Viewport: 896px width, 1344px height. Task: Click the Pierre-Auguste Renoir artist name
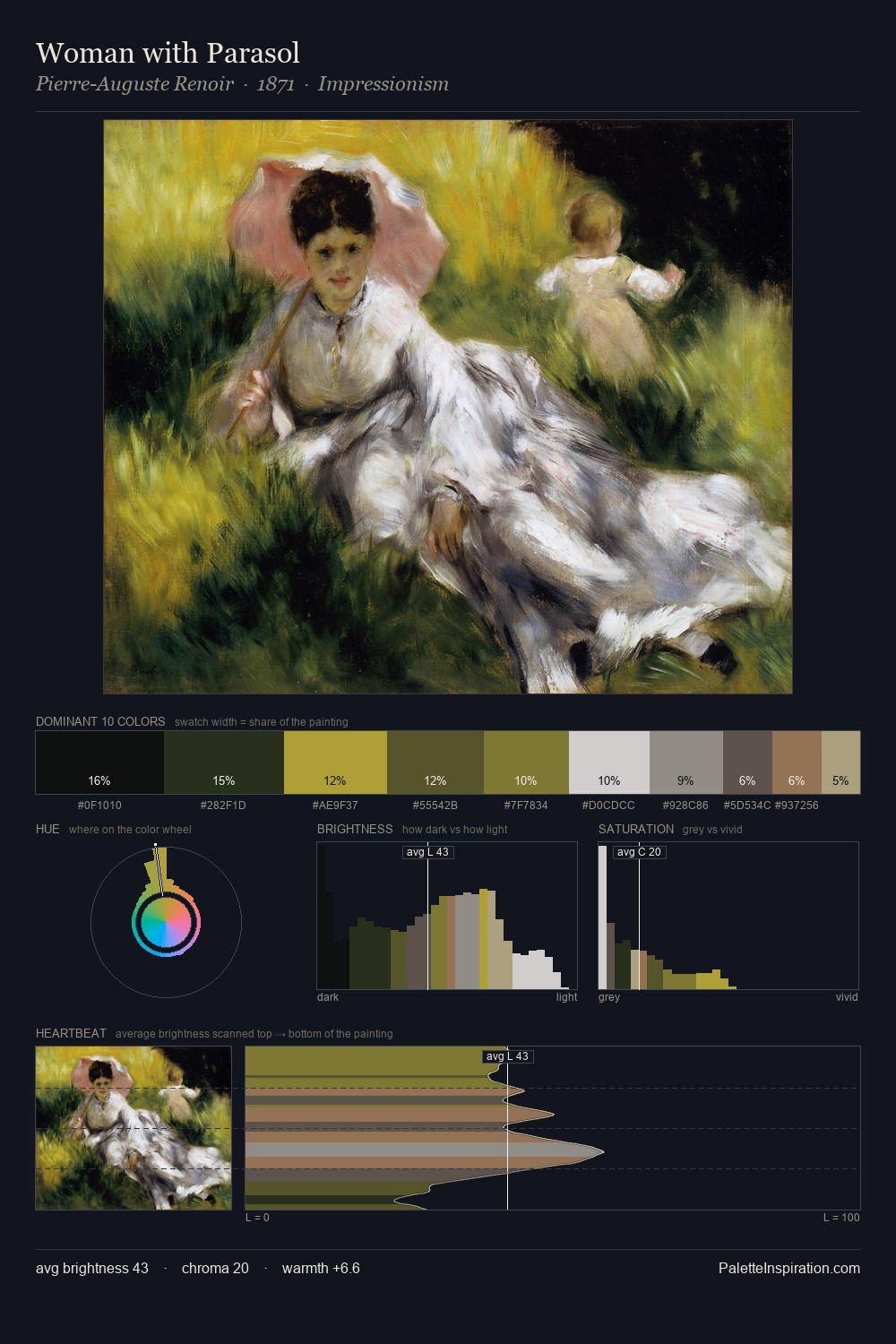pyautogui.click(x=134, y=84)
